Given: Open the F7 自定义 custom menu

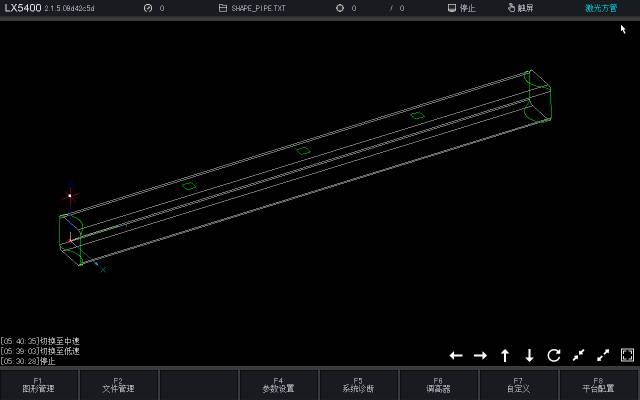Looking at the screenshot, I should click(518, 385).
